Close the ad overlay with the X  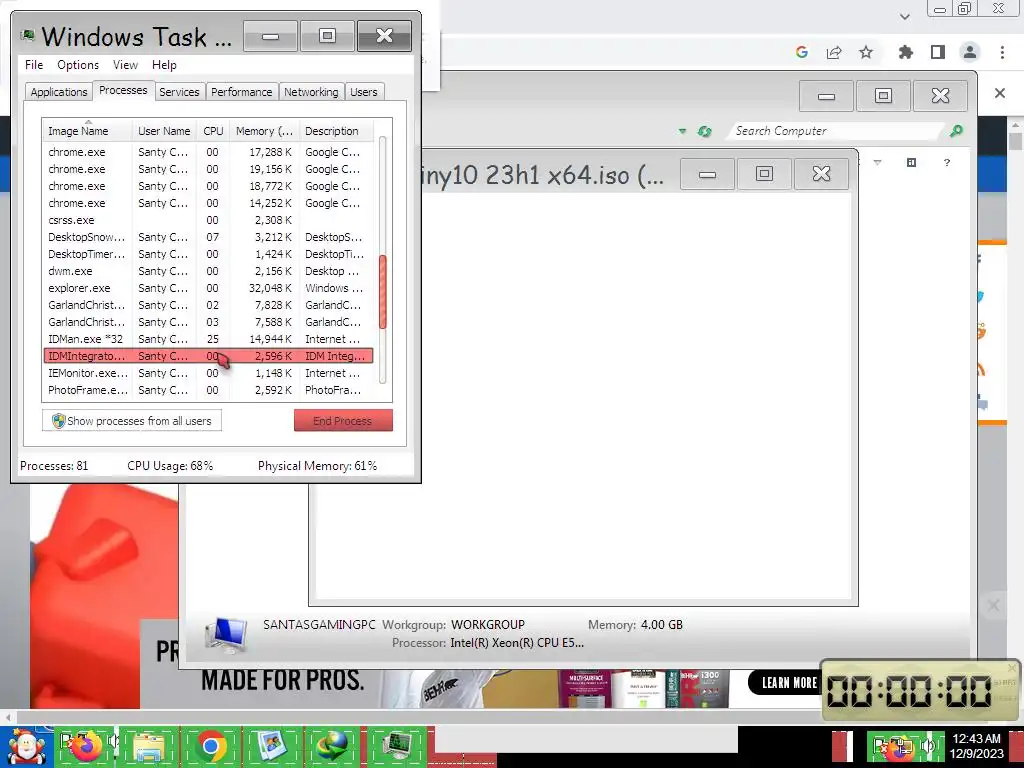(993, 605)
